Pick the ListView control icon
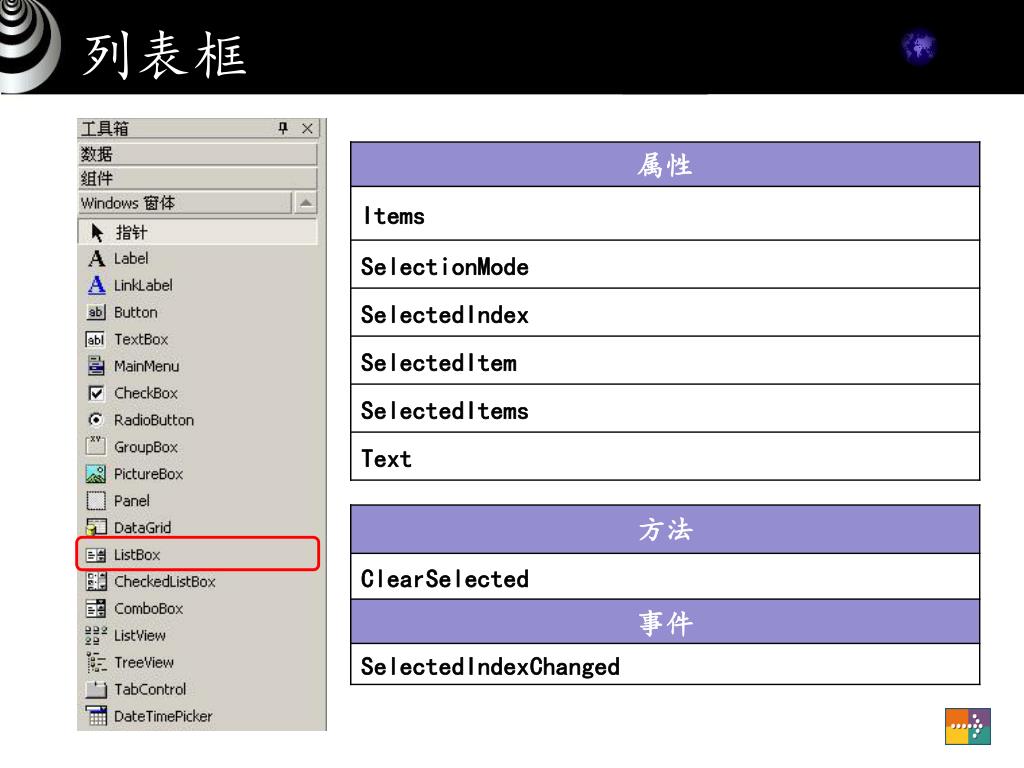Viewport: 1024px width, 768px height. tap(95, 635)
